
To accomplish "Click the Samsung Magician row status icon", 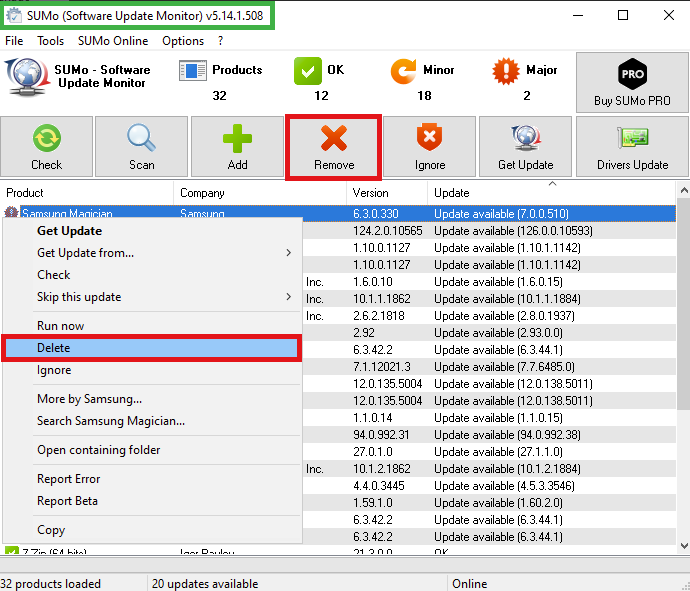I will point(11,212).
